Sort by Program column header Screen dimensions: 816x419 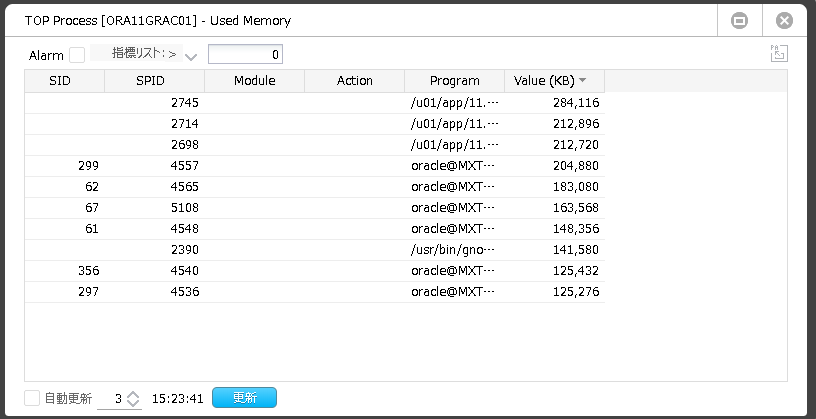click(454, 81)
